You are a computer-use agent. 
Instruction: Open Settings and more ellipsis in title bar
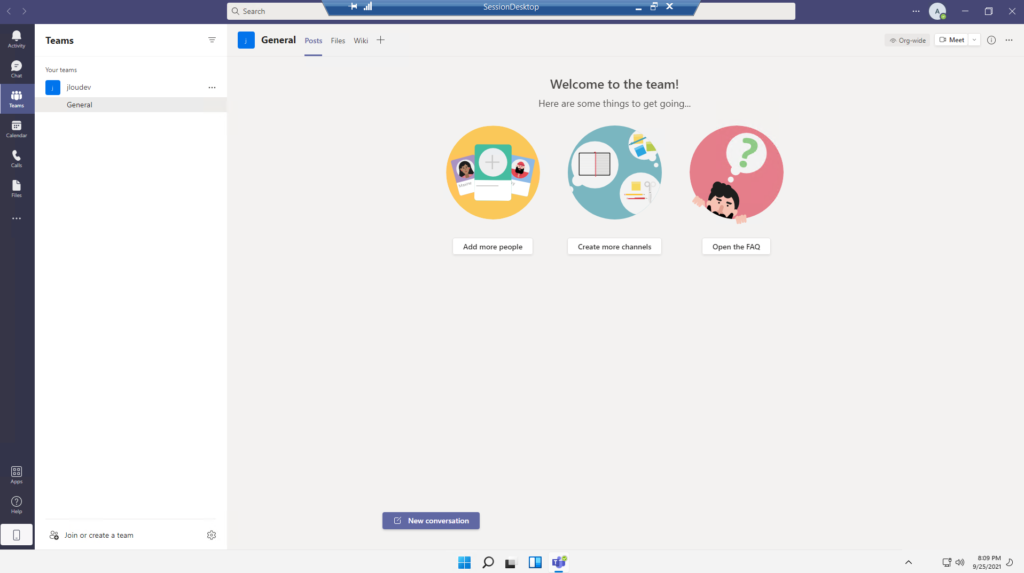click(916, 11)
